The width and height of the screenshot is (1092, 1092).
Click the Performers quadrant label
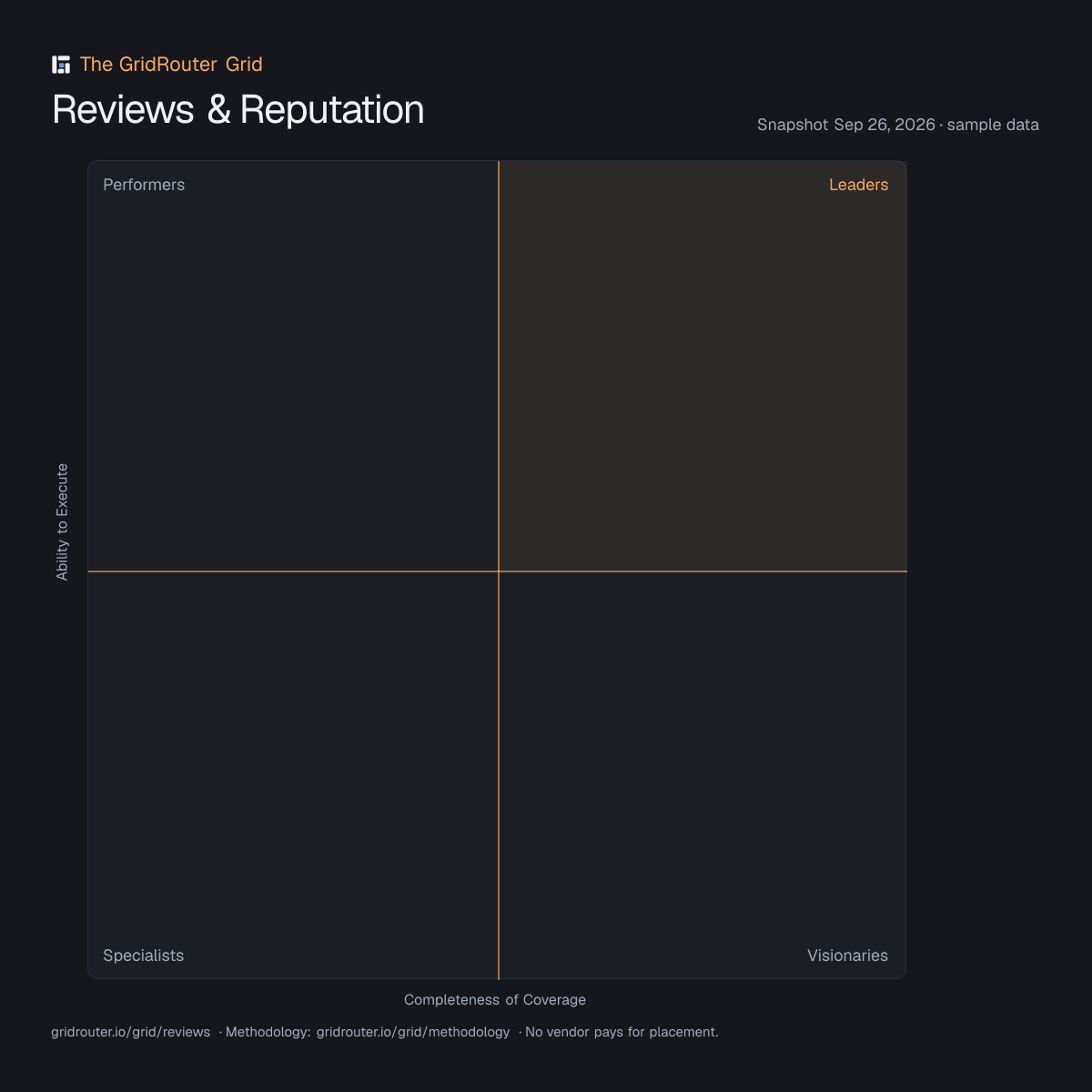[144, 185]
